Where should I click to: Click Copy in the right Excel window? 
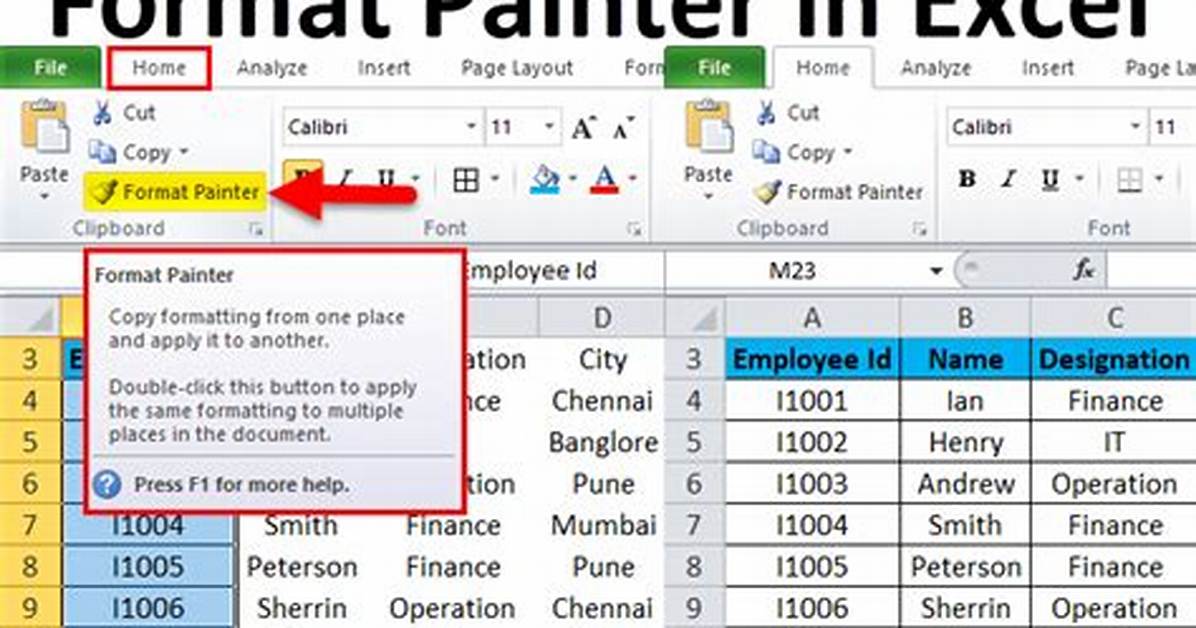793,152
